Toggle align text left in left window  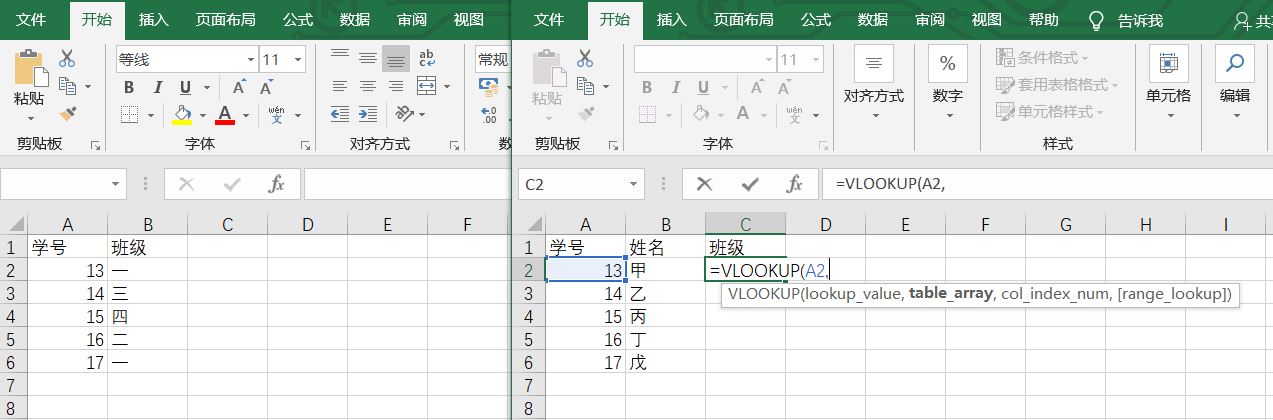[340, 86]
